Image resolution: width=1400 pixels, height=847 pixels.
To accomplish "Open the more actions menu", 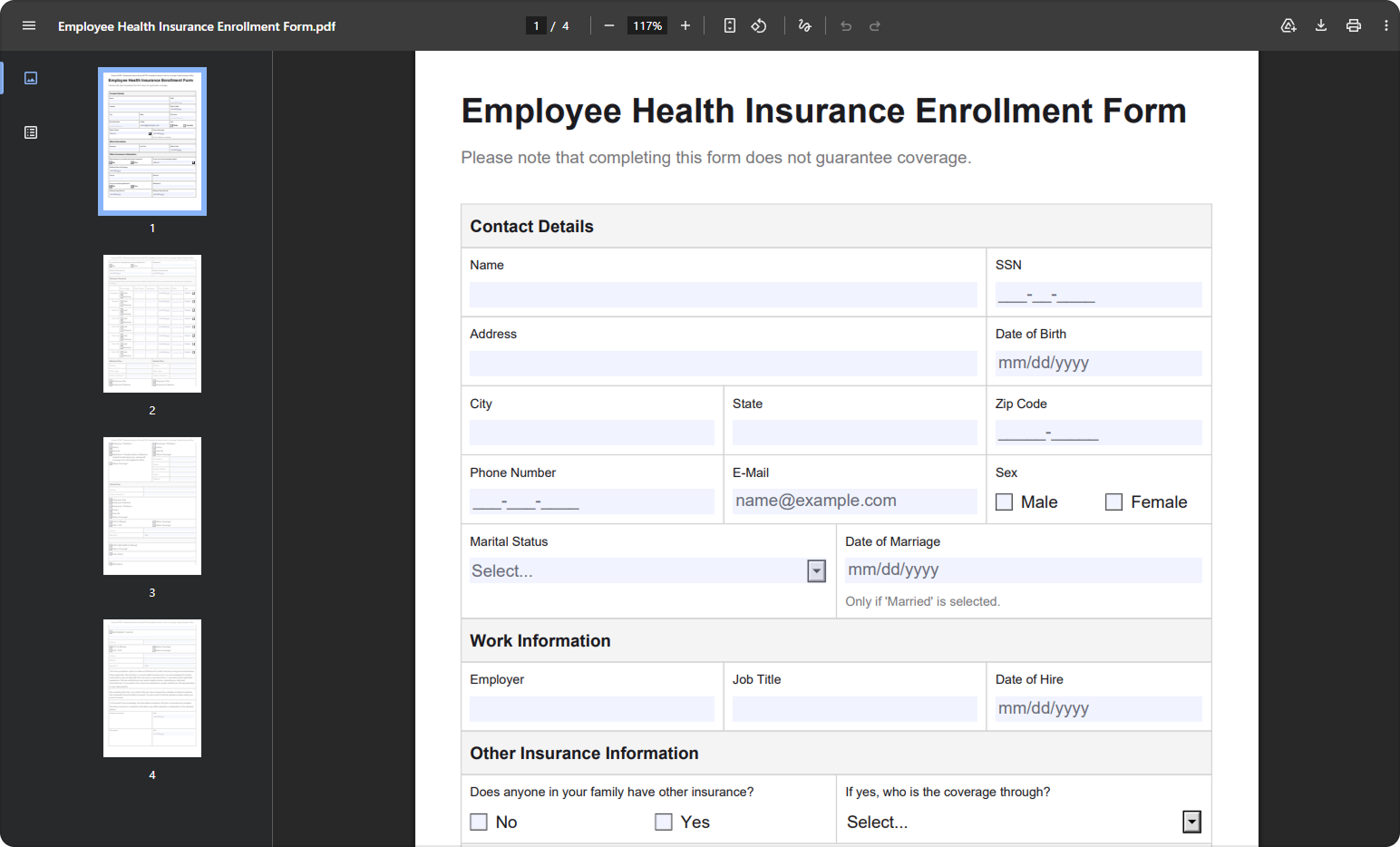I will [1386, 25].
